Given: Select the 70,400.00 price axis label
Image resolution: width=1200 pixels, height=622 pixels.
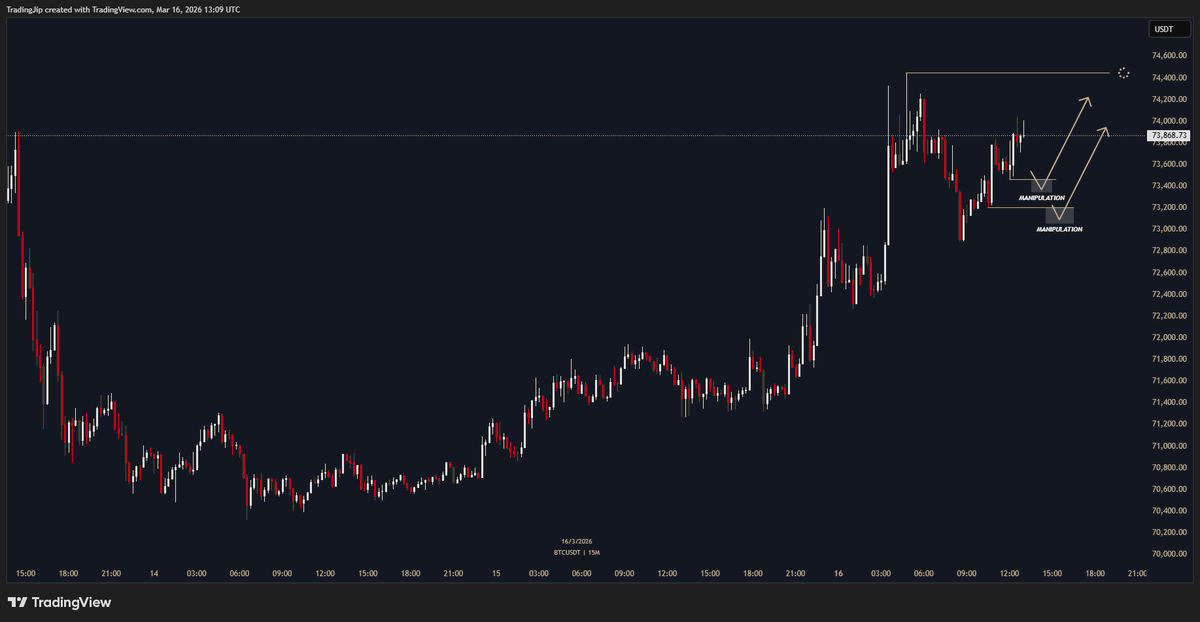Looking at the screenshot, I should click(1169, 511).
